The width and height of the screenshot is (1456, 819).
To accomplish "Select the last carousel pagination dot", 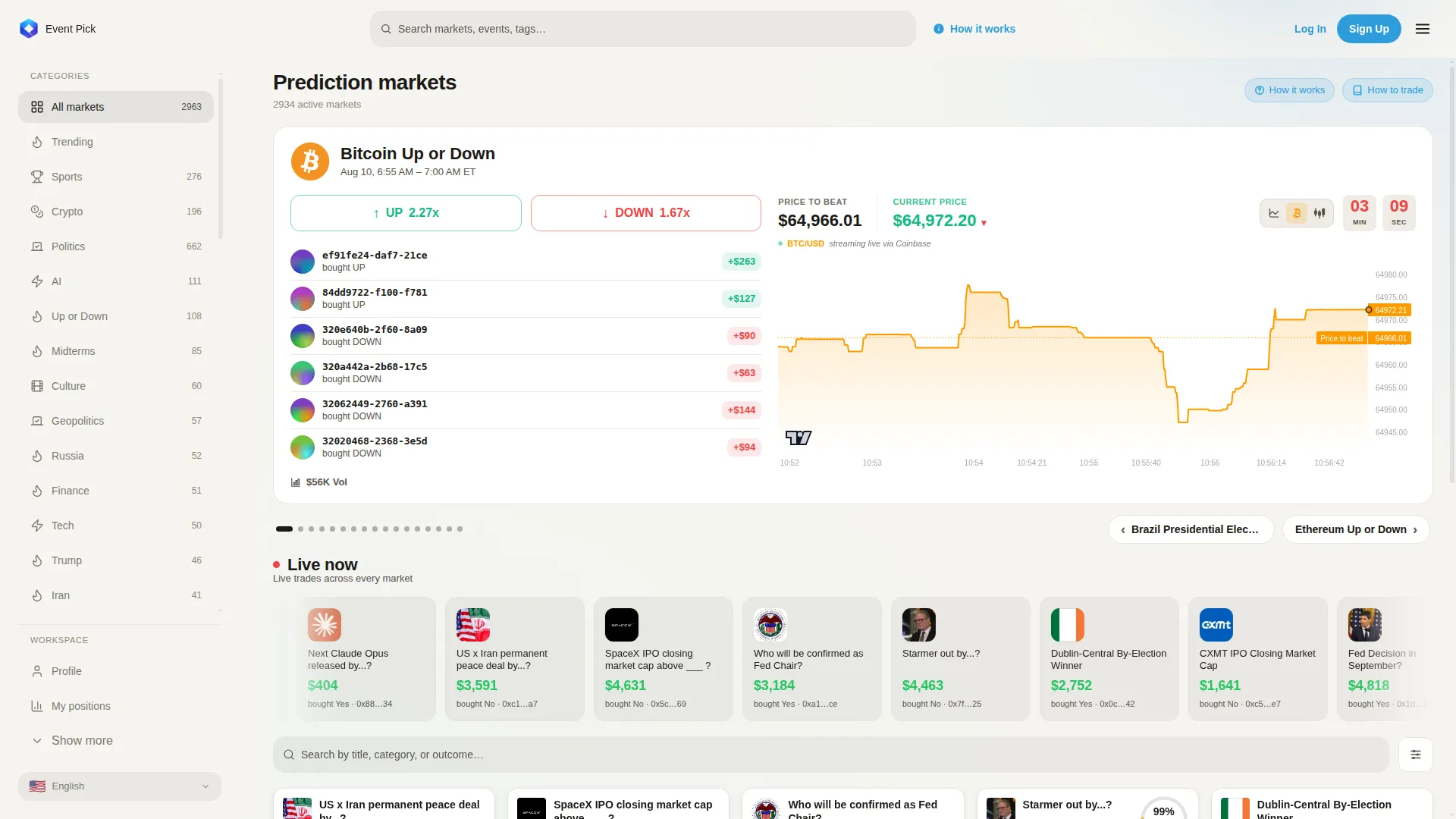I will coord(460,529).
